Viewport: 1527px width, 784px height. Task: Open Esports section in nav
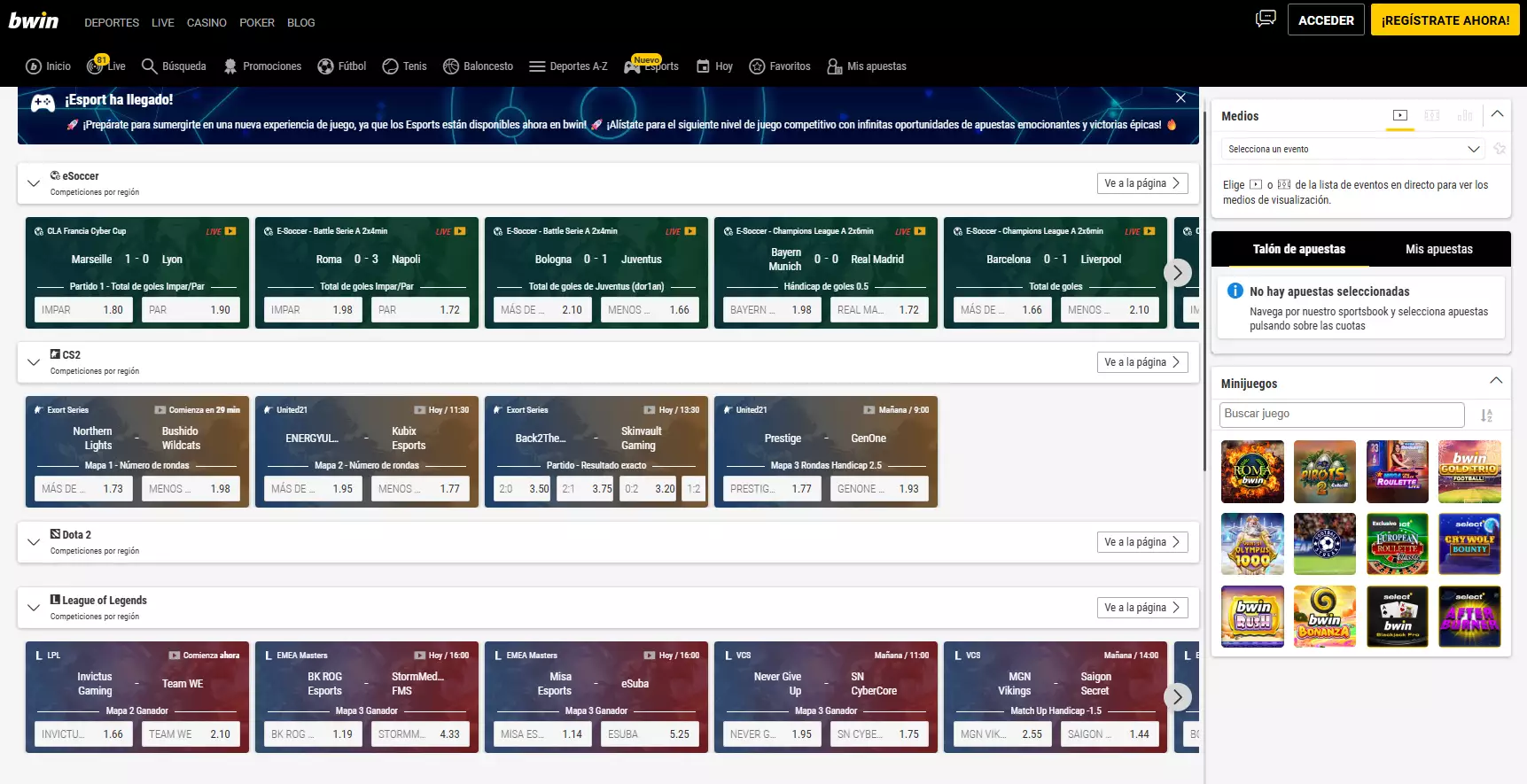pyautogui.click(x=651, y=66)
